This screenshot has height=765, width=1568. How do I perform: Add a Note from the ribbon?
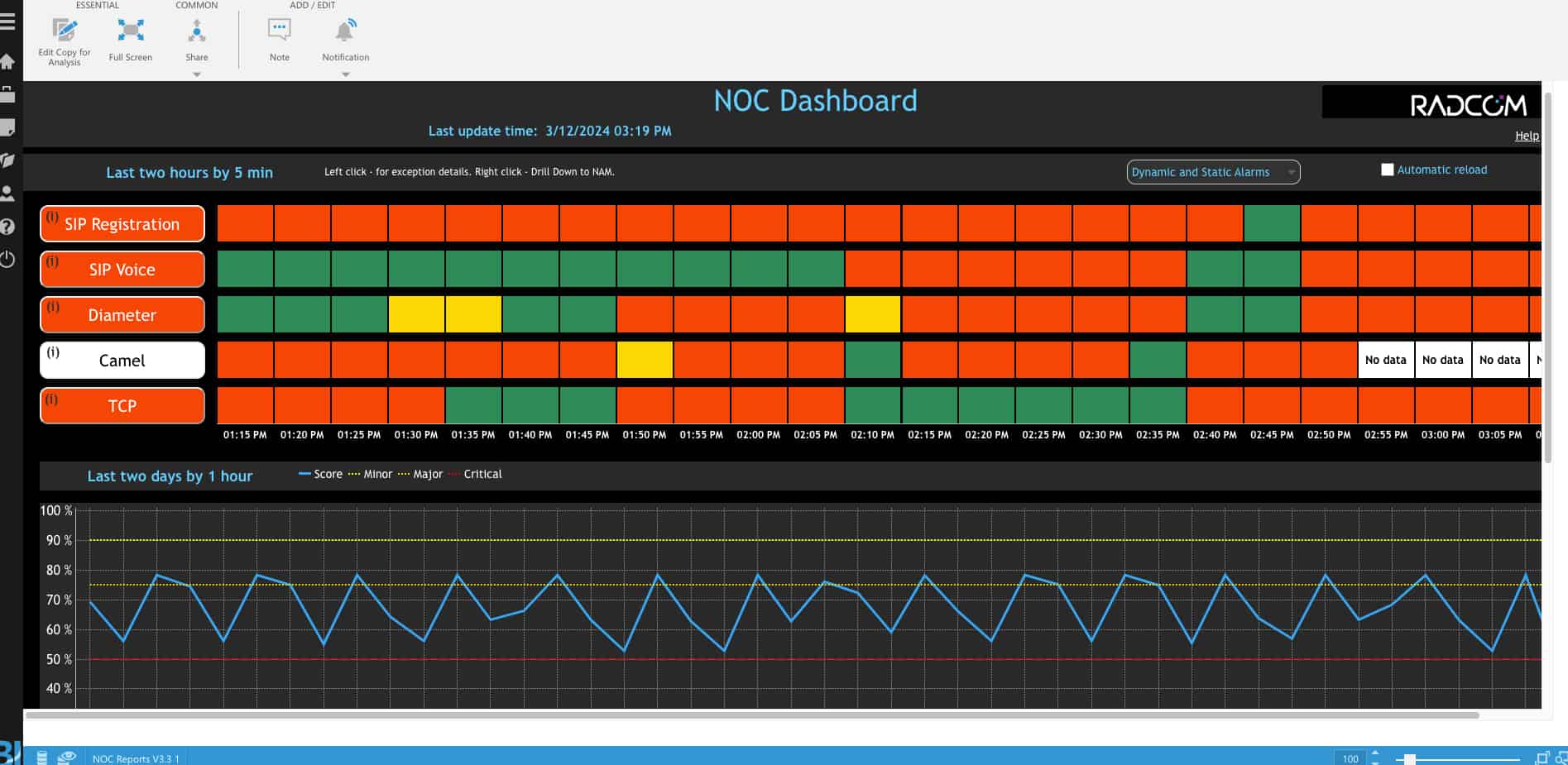[x=279, y=37]
